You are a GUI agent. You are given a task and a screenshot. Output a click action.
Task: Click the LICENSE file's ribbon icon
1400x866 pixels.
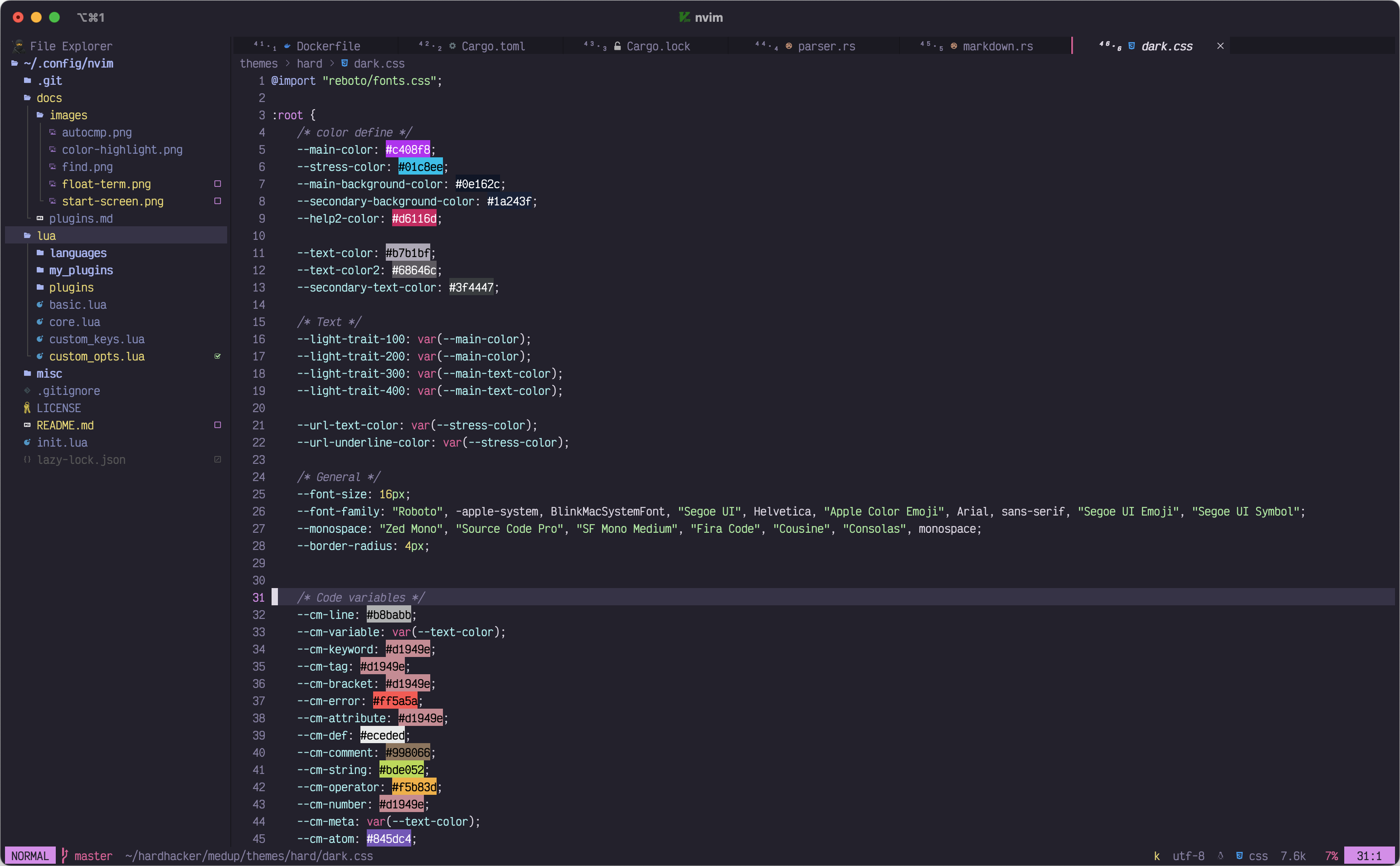27,408
